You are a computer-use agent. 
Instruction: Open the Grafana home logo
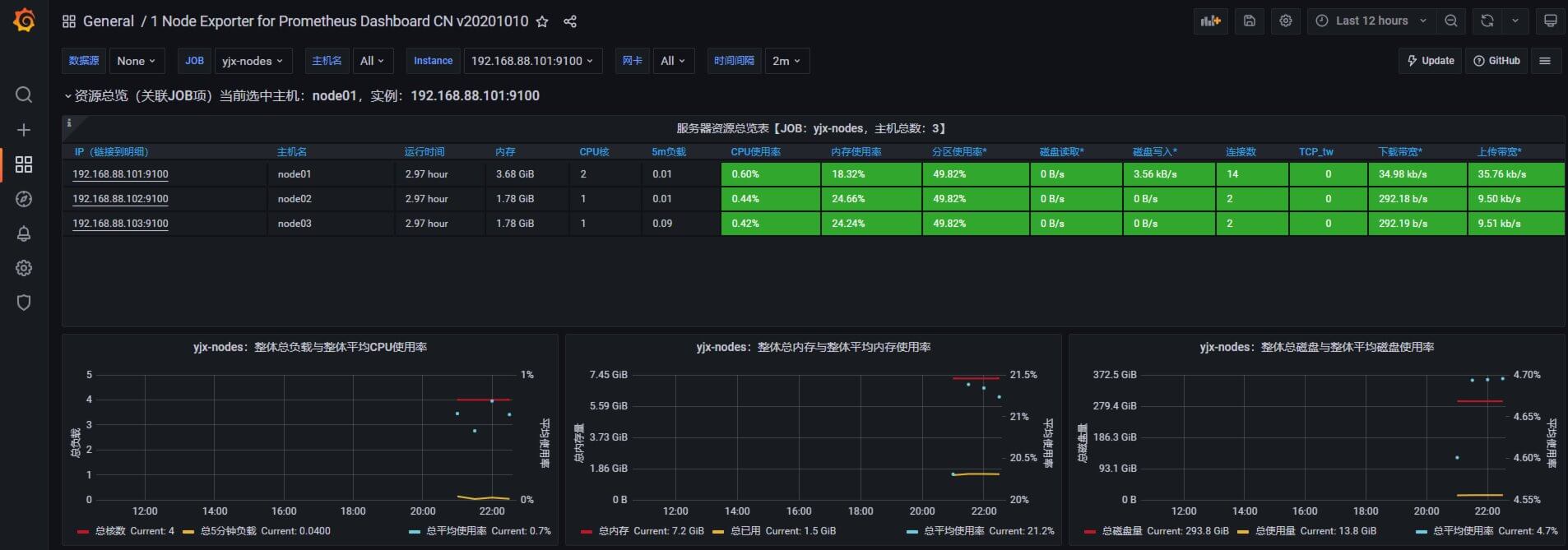click(24, 20)
